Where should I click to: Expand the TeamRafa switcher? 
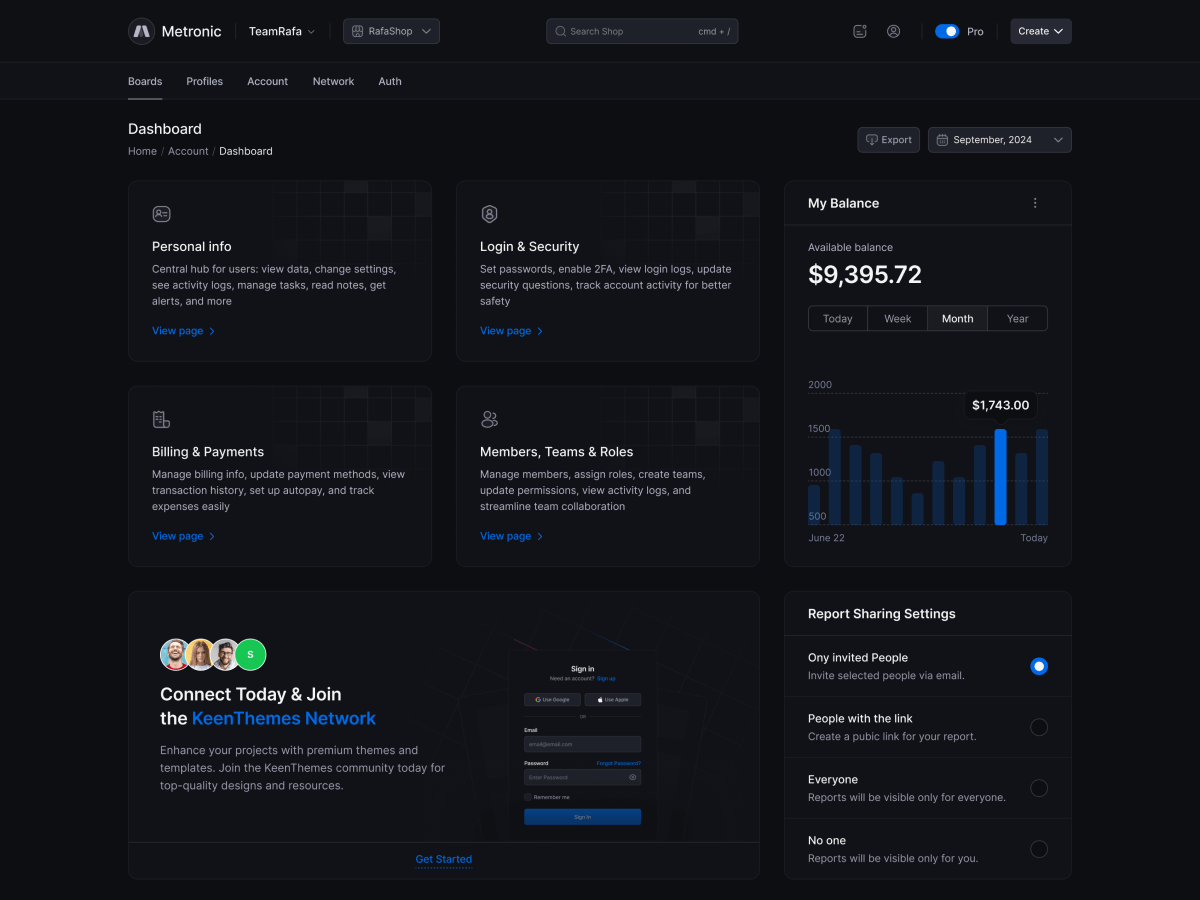[x=281, y=31]
